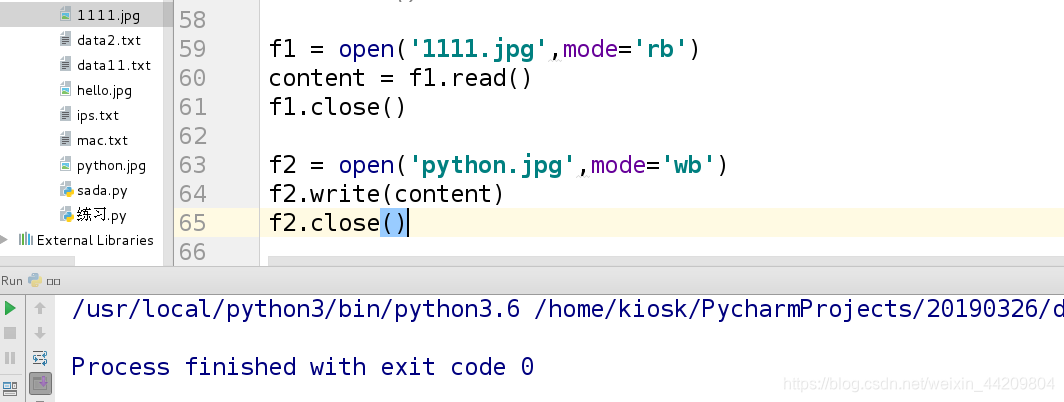Click the /usr/local/python3 command line in output
This screenshot has height=402, width=1064.
567,310
